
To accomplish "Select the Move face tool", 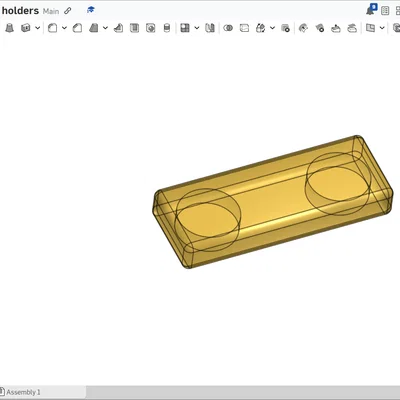I will [x=336, y=28].
